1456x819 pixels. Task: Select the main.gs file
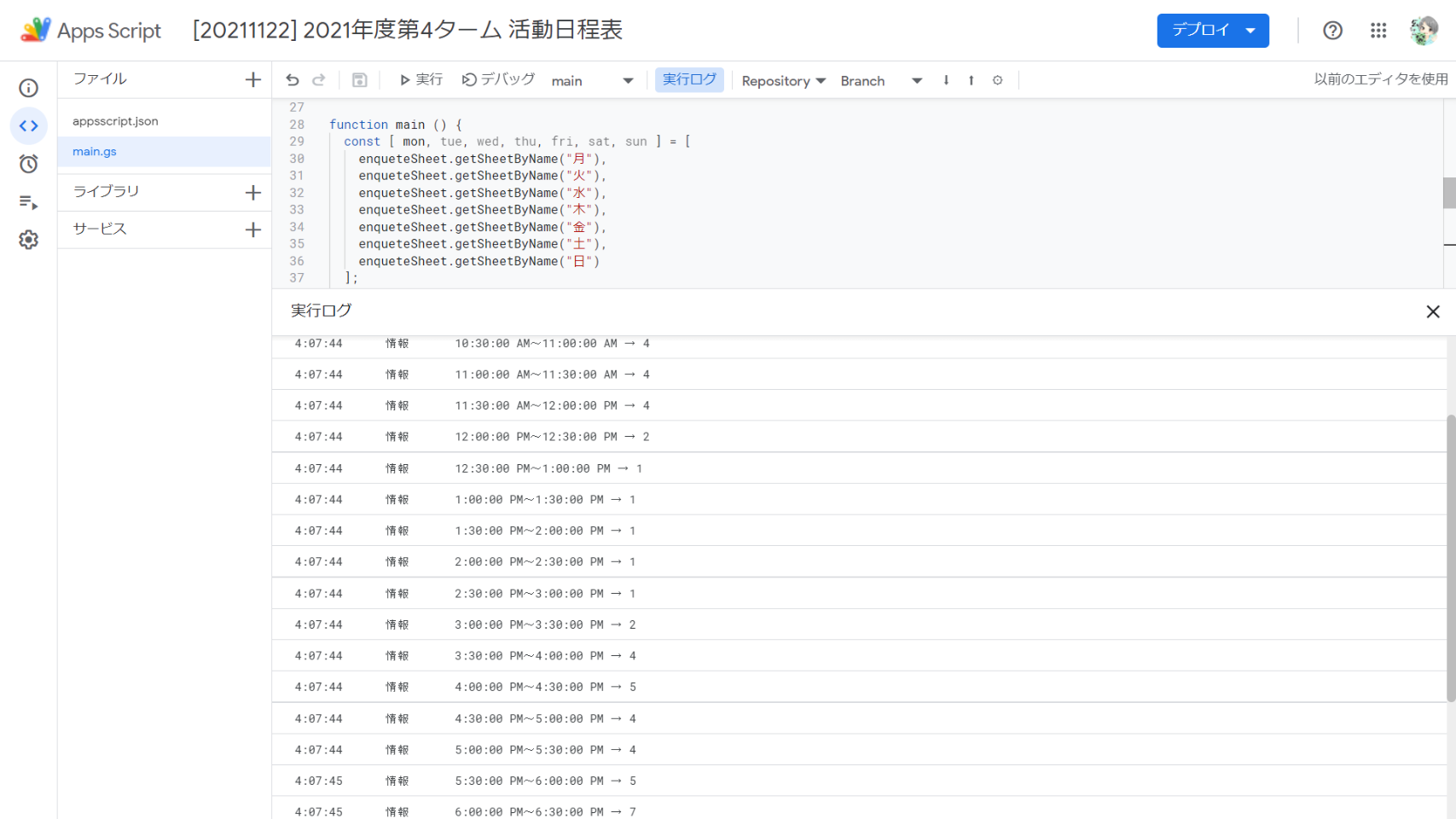click(95, 152)
